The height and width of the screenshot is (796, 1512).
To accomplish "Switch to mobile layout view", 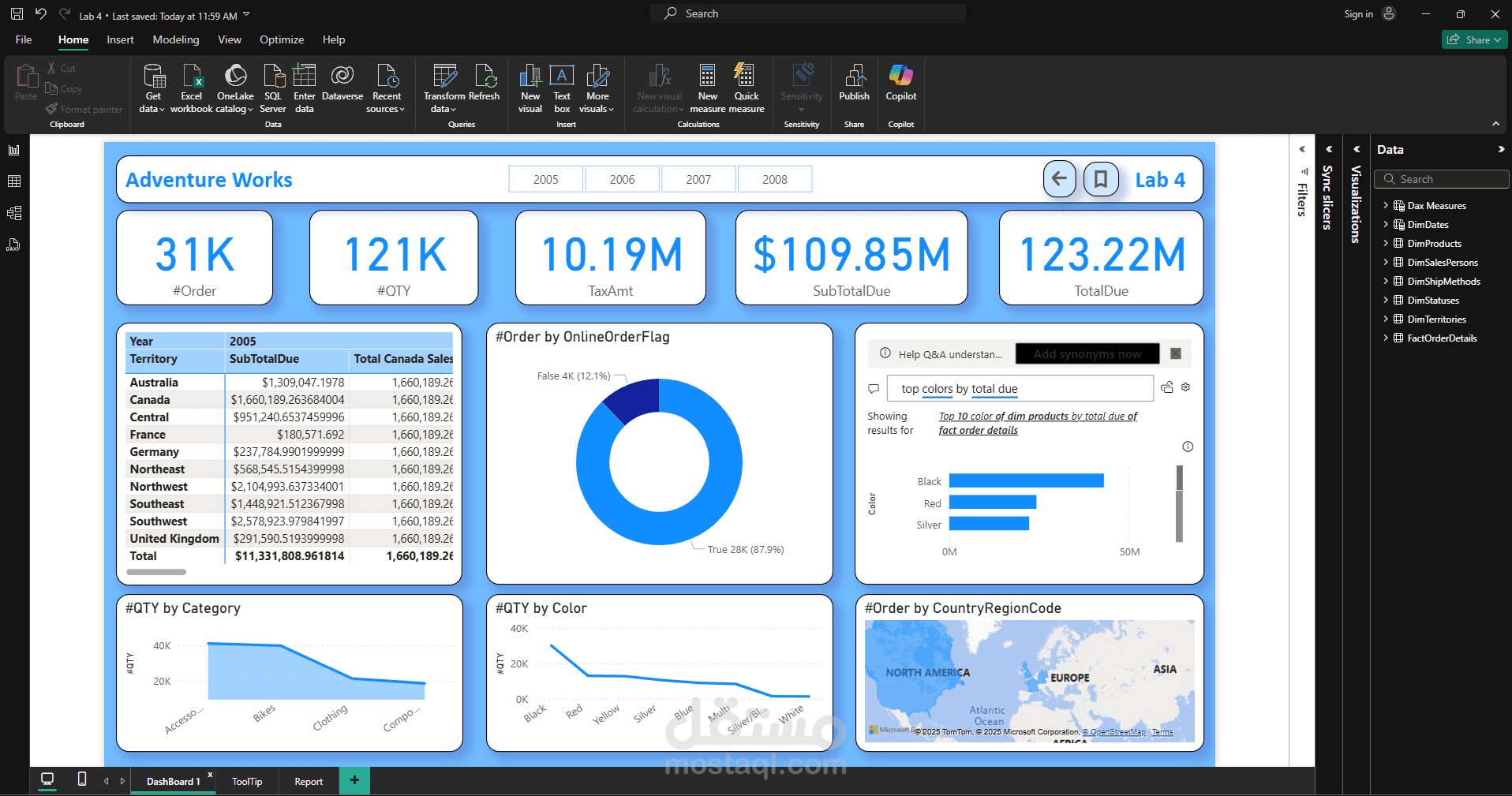I will click(x=82, y=779).
